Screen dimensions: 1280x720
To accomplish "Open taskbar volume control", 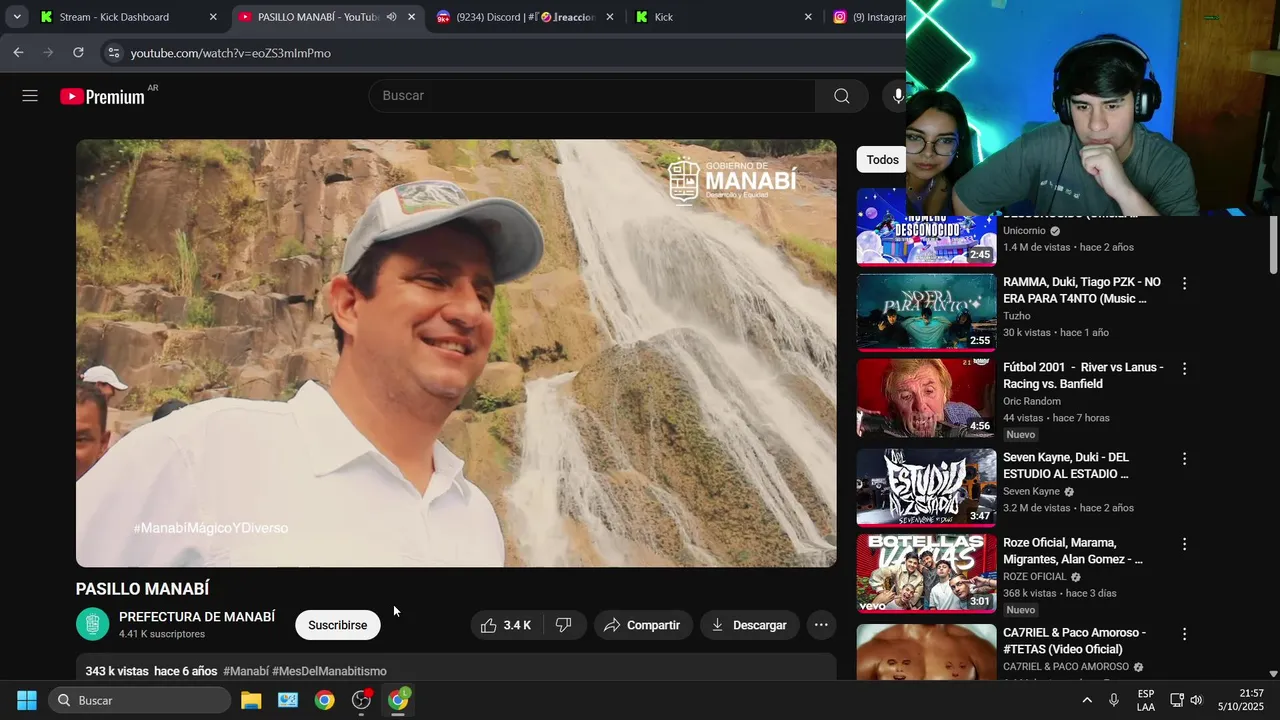I will 1196,700.
